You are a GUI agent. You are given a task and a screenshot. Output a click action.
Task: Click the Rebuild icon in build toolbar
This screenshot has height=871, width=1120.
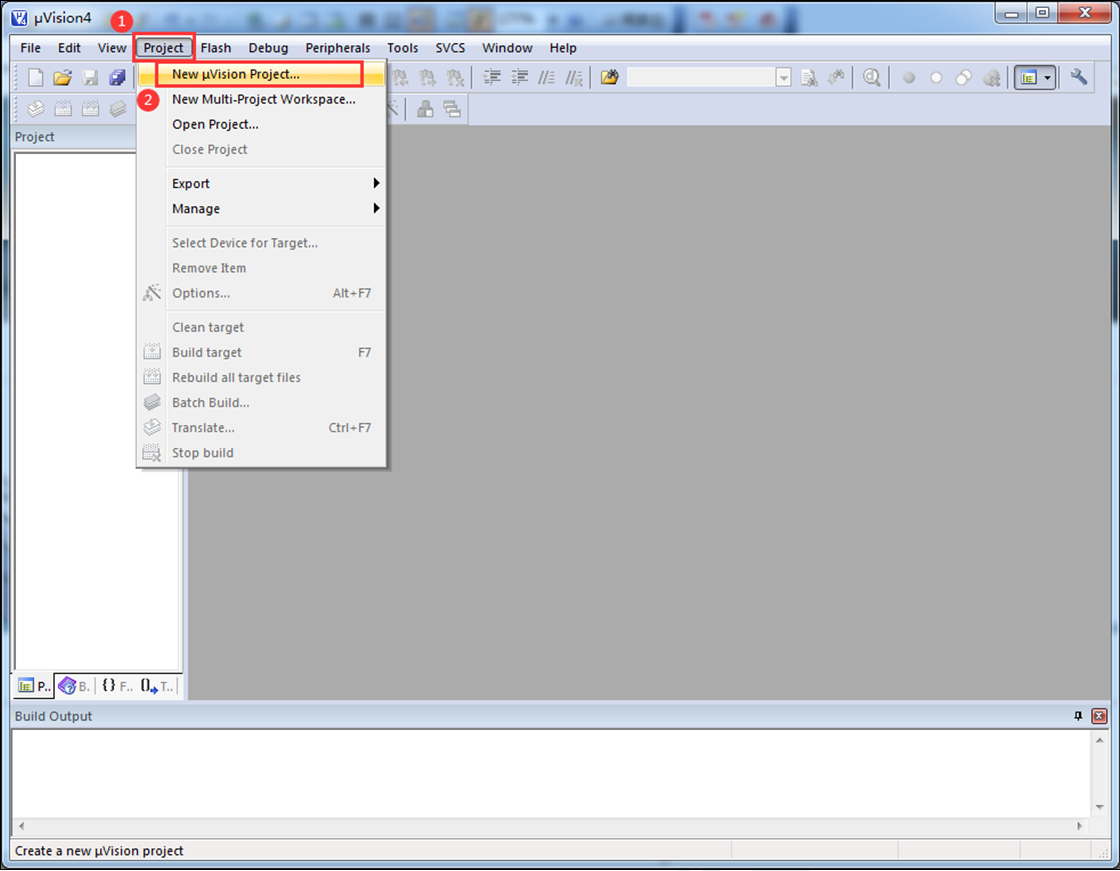click(x=91, y=109)
